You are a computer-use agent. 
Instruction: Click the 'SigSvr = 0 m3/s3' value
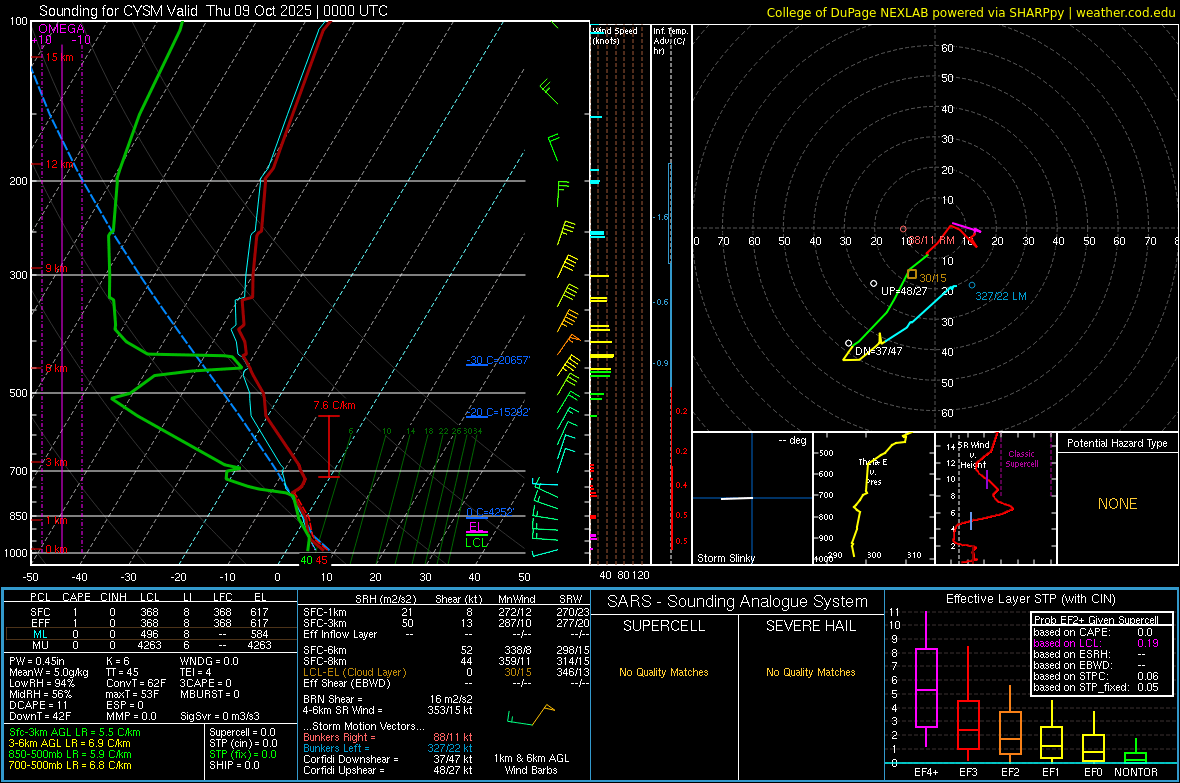point(220,716)
